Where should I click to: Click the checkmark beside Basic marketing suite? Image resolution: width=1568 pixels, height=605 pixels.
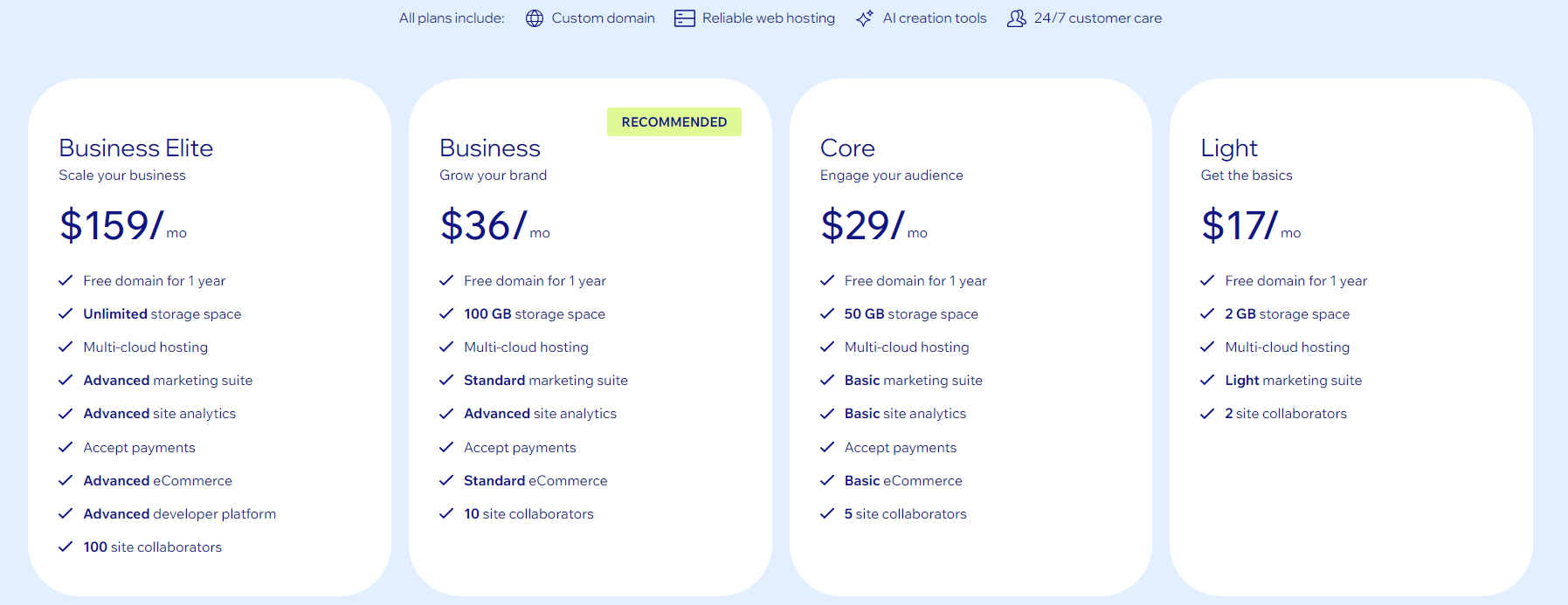[826, 380]
